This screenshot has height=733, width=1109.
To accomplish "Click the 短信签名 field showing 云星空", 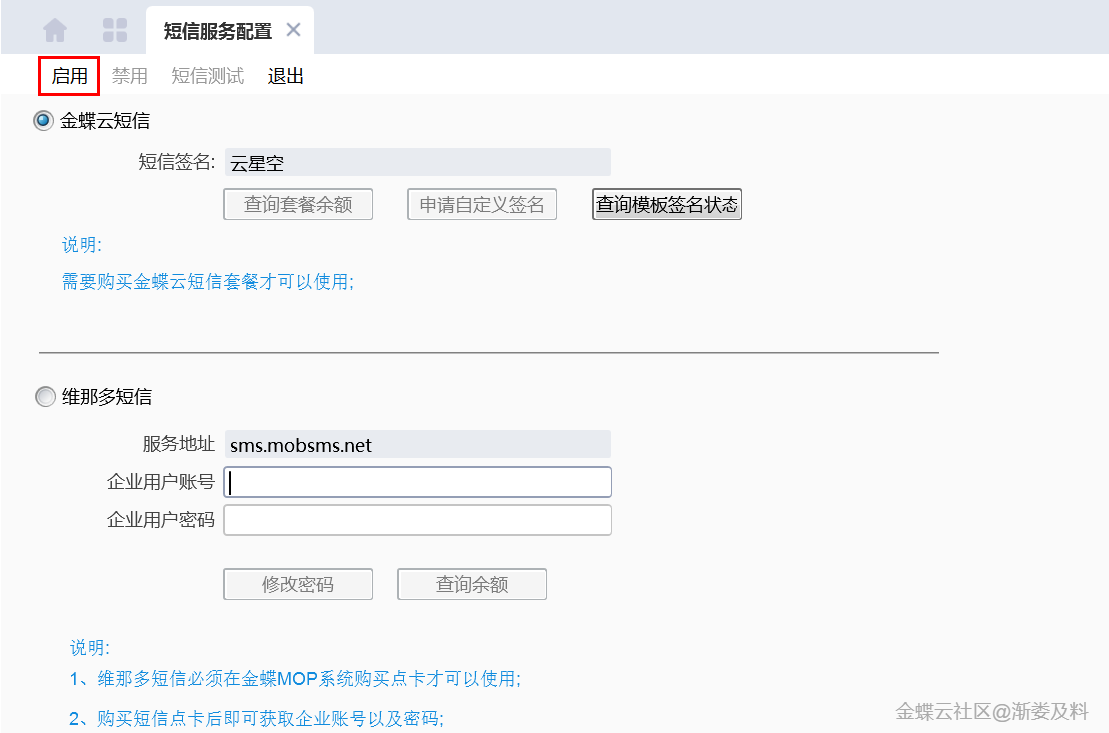I will pos(417,162).
